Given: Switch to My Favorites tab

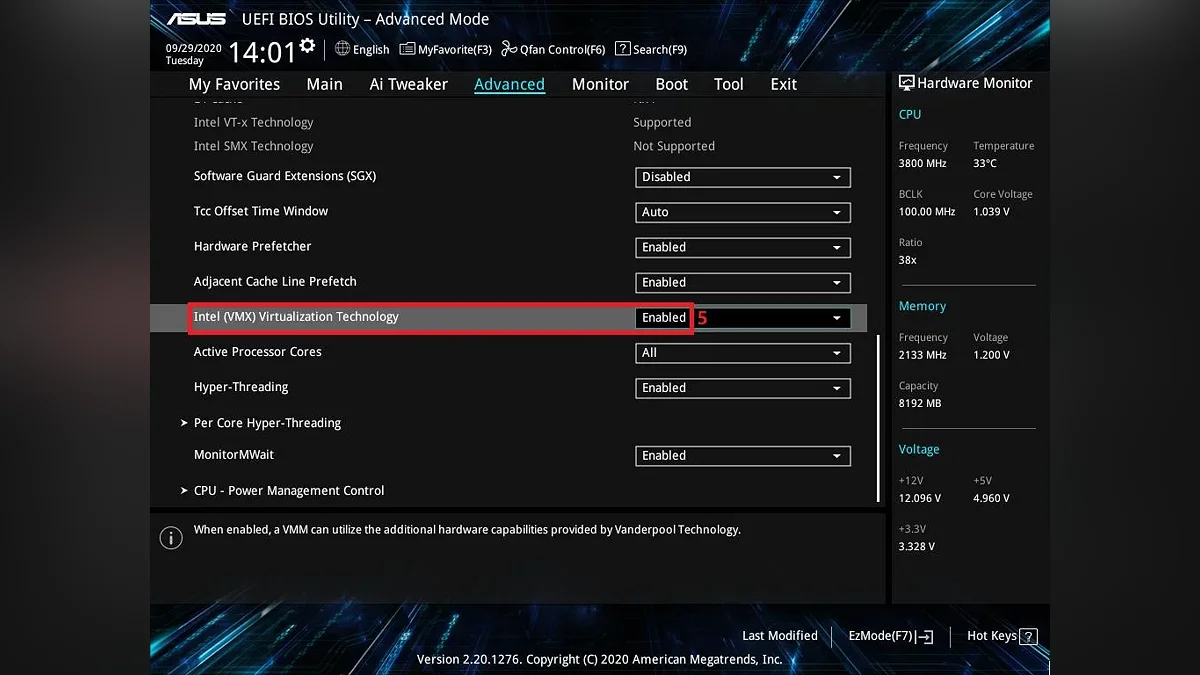Looking at the screenshot, I should point(234,84).
